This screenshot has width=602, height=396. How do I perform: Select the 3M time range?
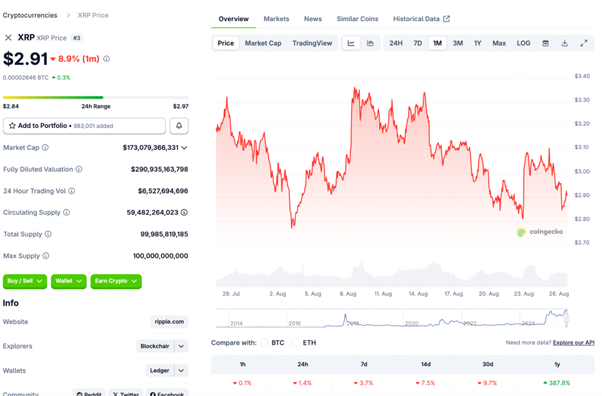[x=458, y=43]
